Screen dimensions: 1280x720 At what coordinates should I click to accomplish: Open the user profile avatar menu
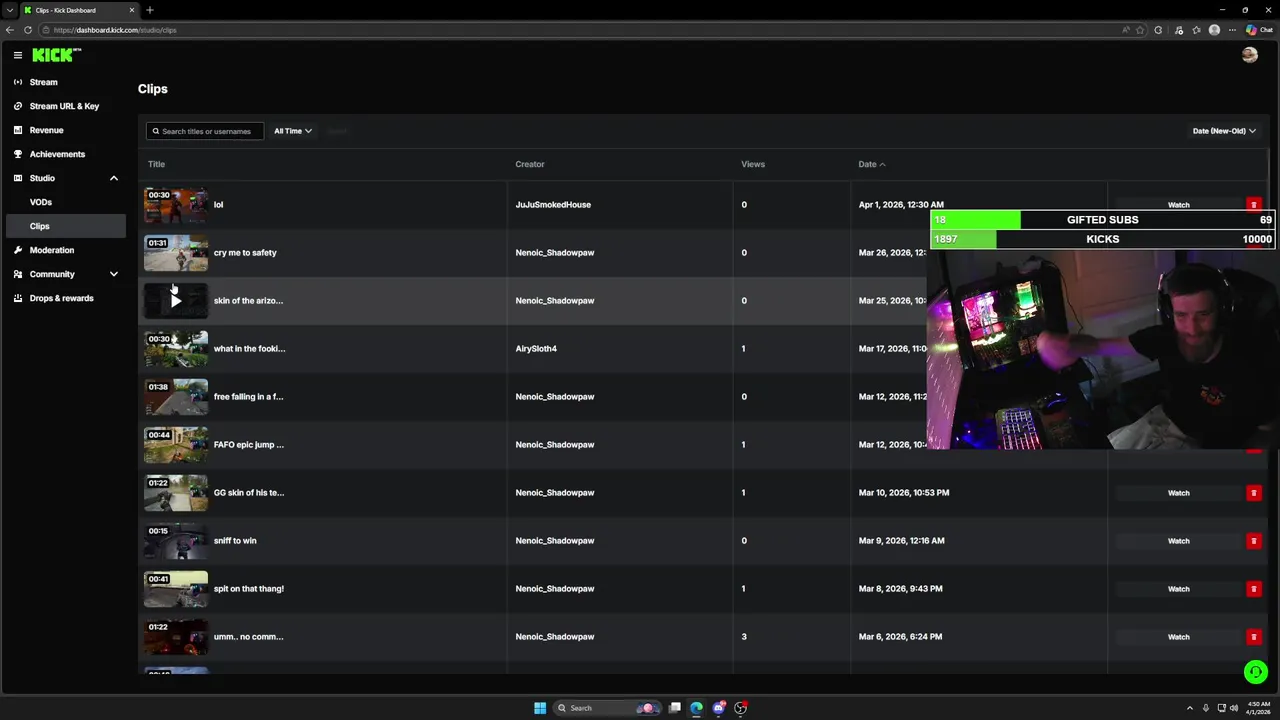click(1249, 55)
